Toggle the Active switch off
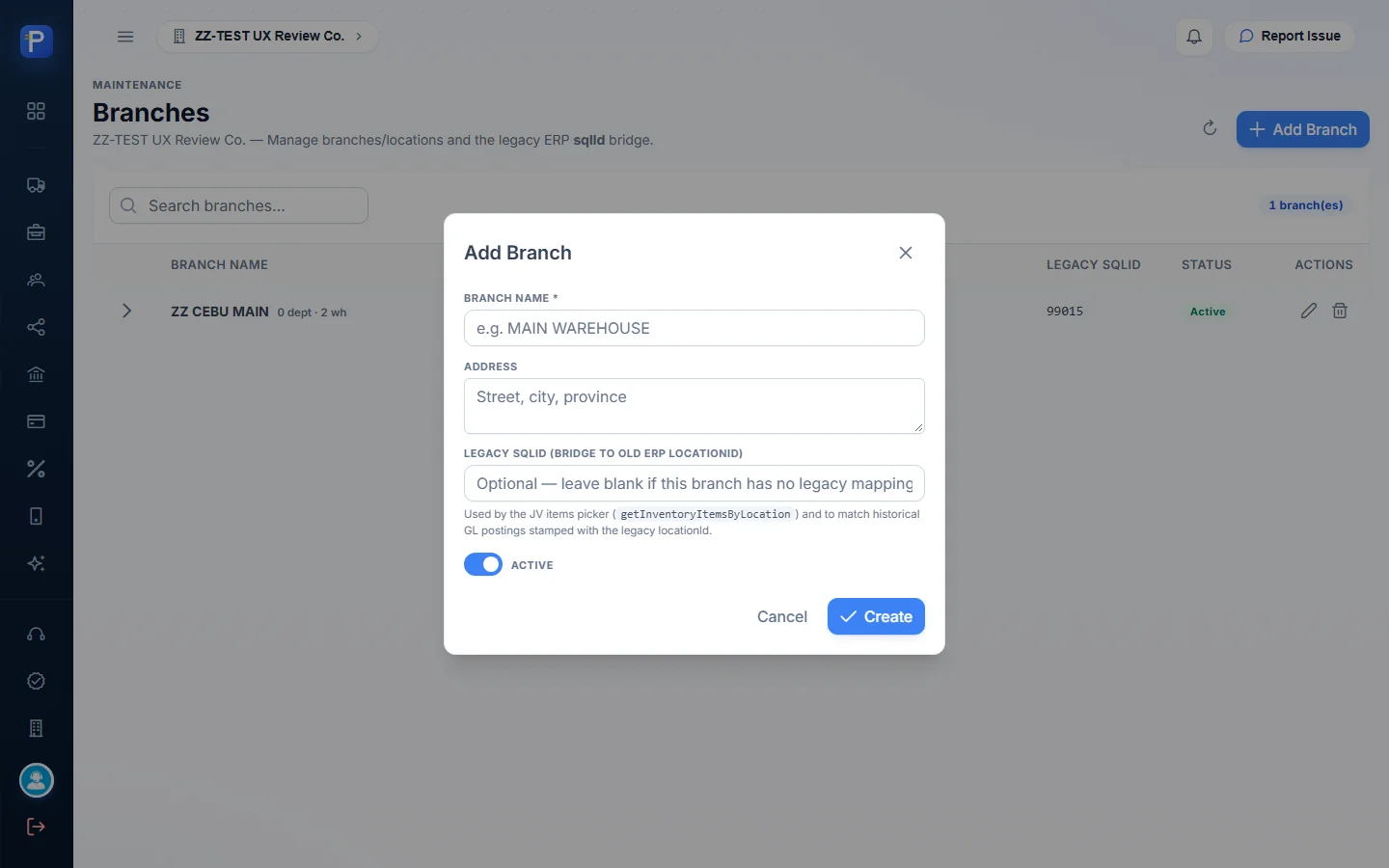This screenshot has width=1389, height=868. (483, 564)
